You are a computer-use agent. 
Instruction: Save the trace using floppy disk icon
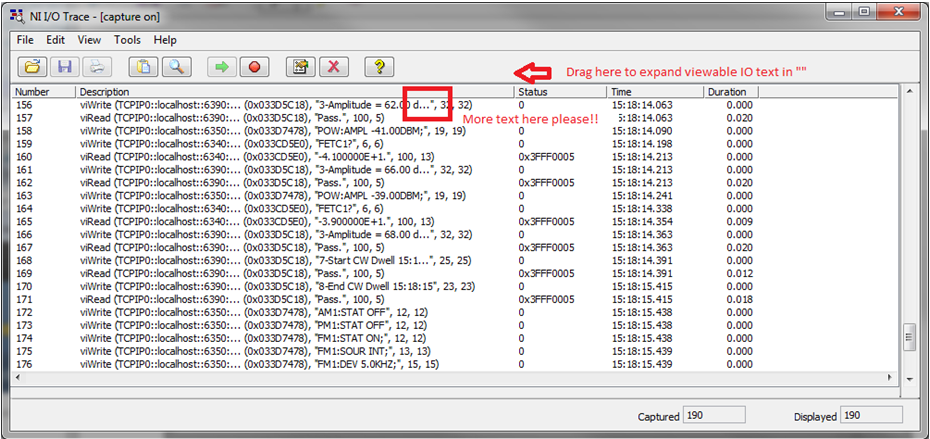[65, 67]
